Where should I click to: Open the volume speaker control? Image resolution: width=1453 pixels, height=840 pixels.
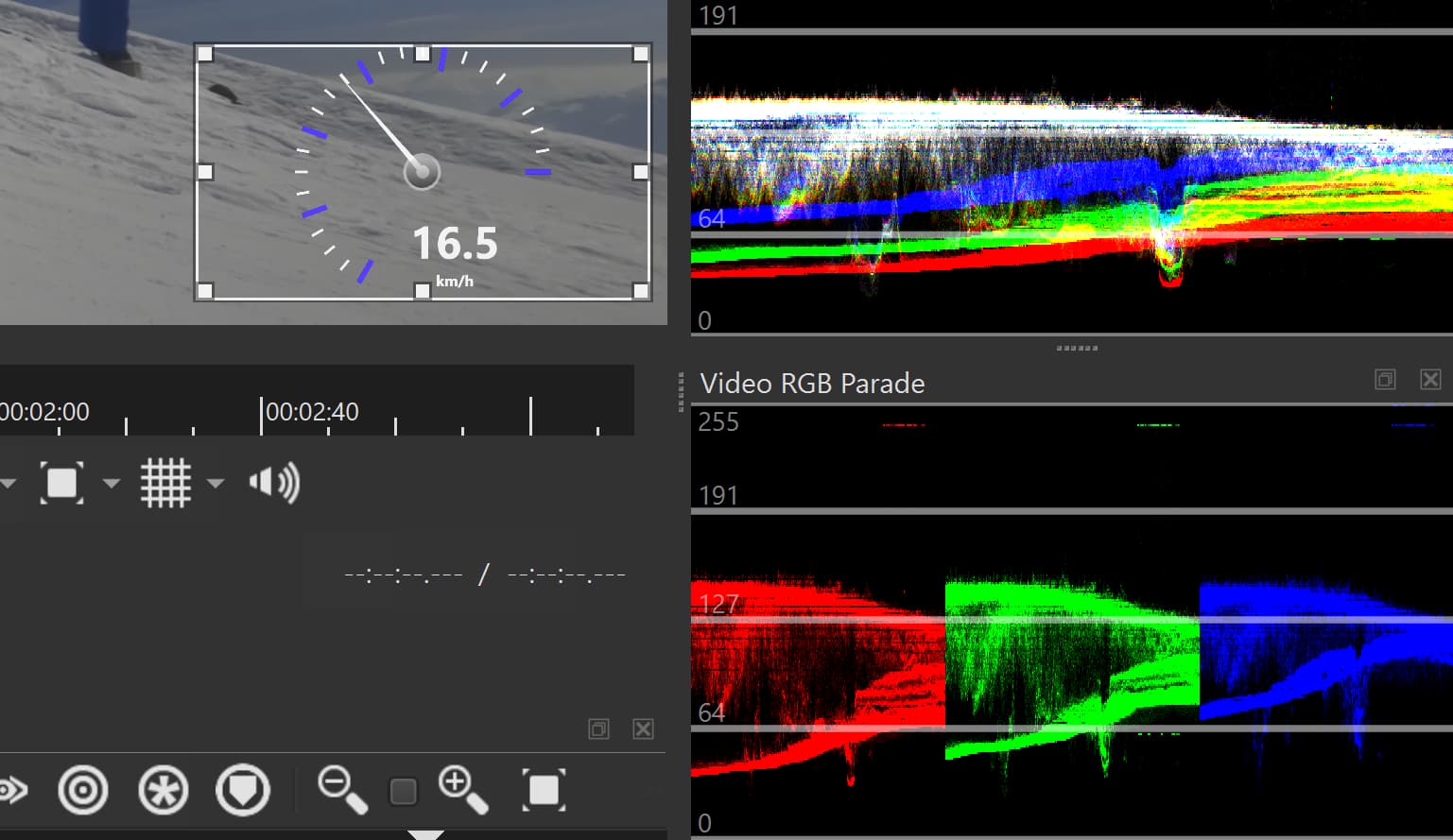pyautogui.click(x=274, y=483)
